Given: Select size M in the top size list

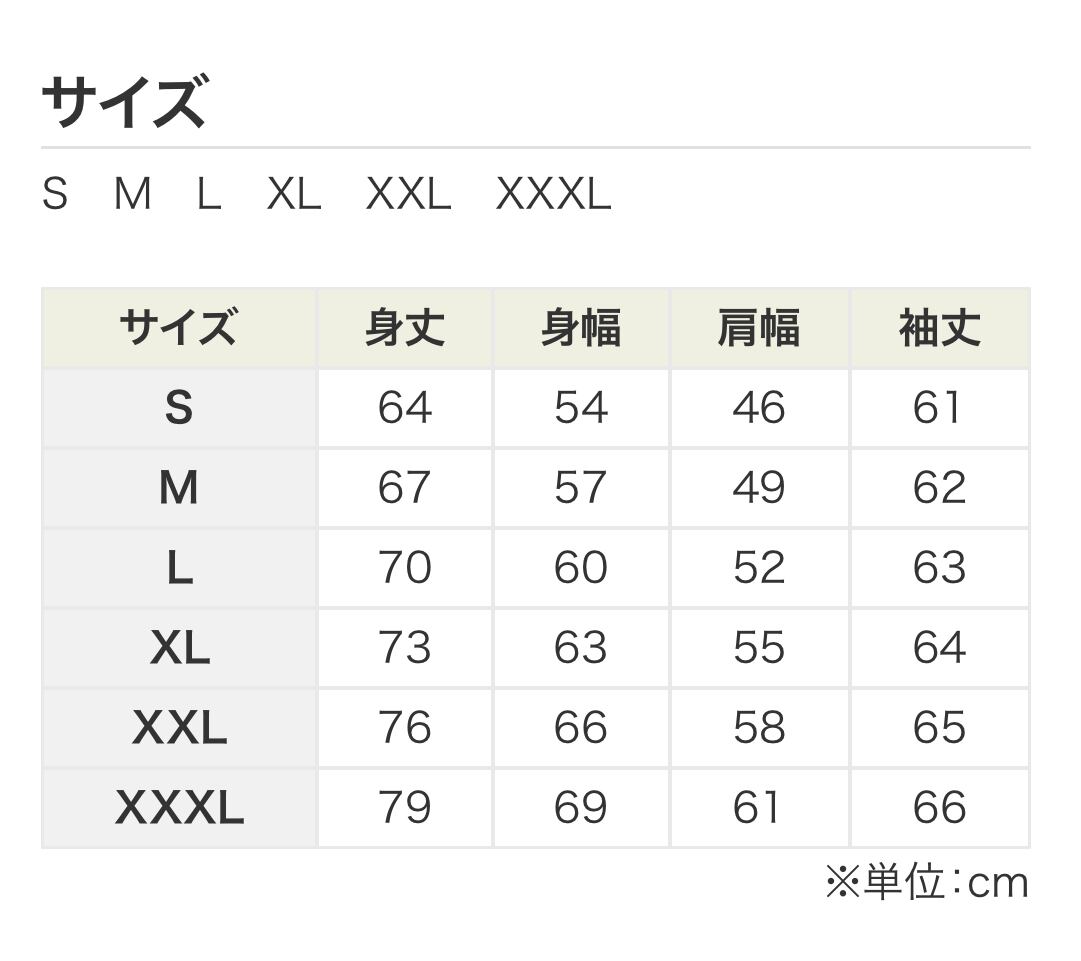Looking at the screenshot, I should [x=132, y=194].
